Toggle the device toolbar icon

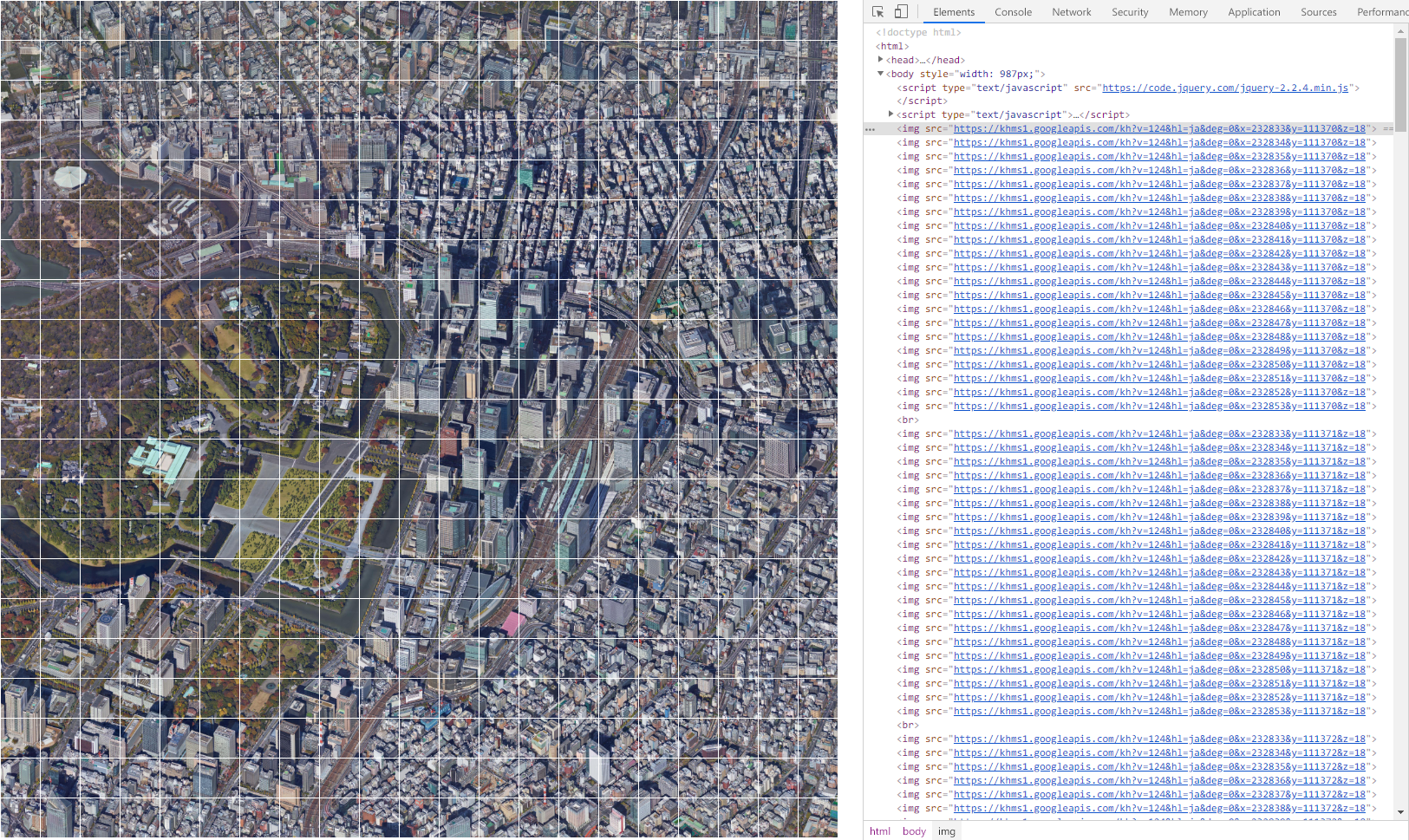(x=901, y=12)
